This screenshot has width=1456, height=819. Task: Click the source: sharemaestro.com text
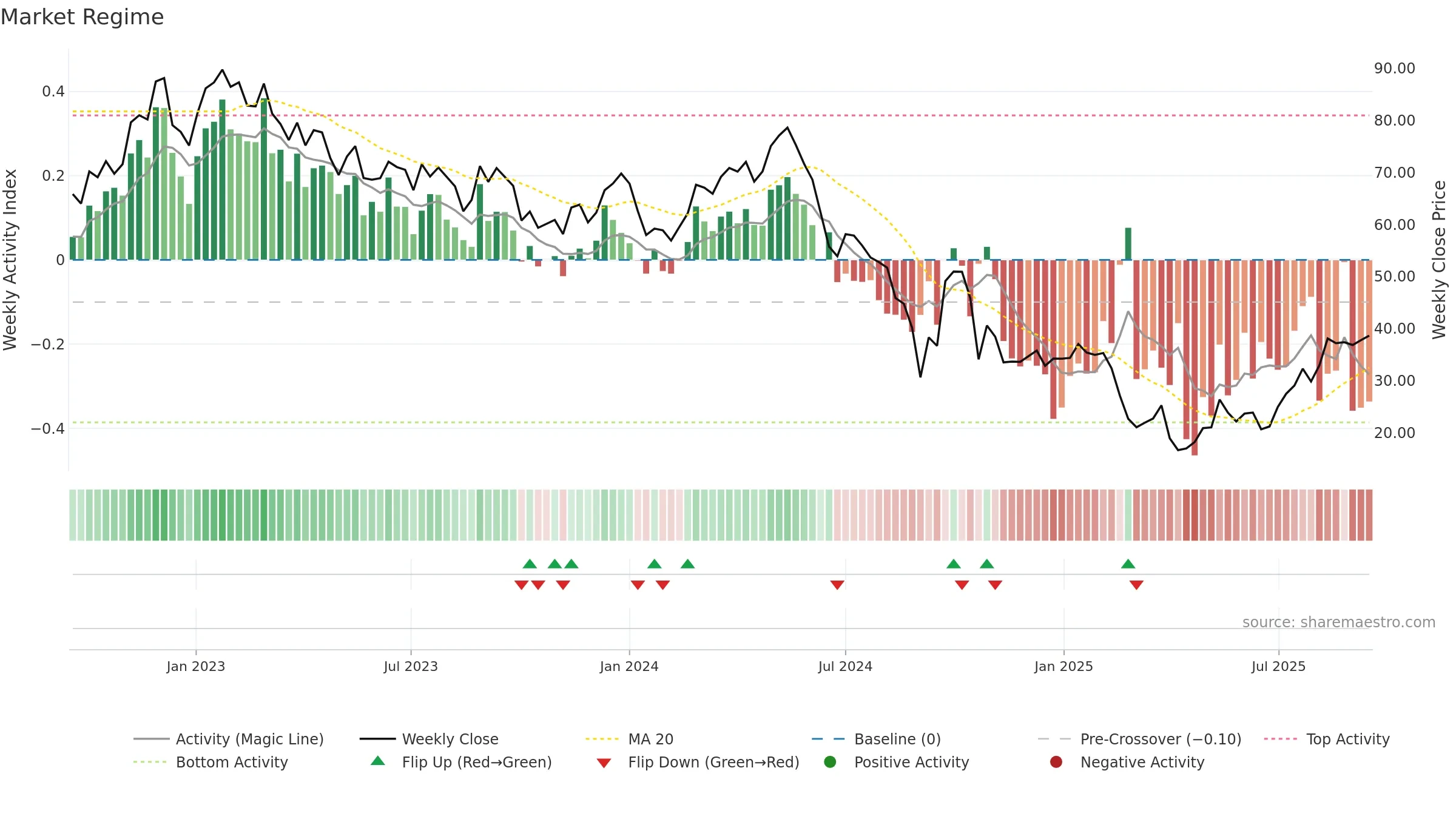pos(1338,622)
